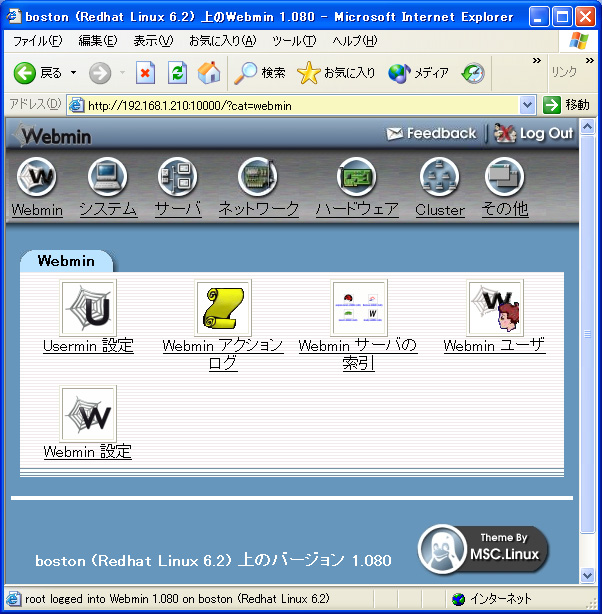
Task: Open the お気に入り(A) menu
Action: 222,41
